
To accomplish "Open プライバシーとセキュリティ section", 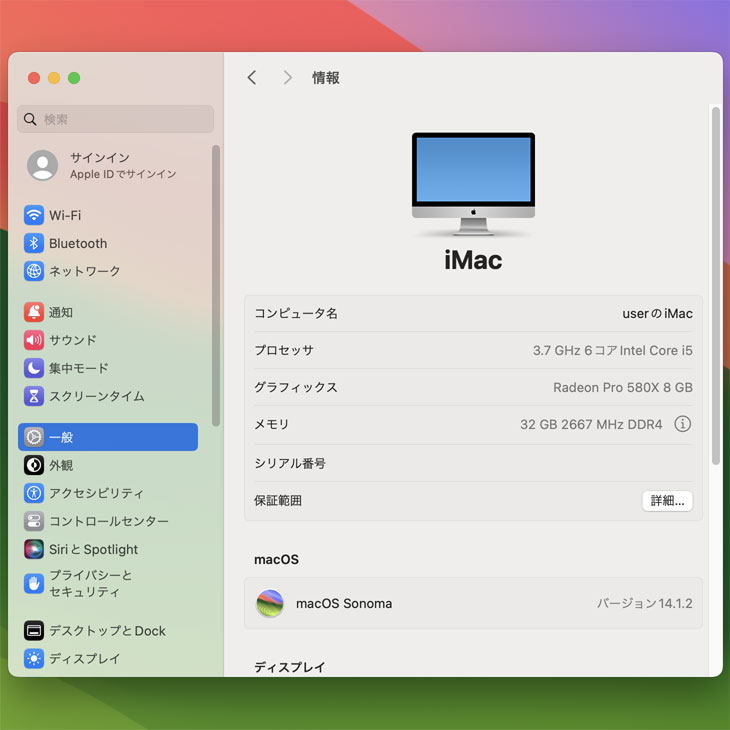I will coord(90,583).
